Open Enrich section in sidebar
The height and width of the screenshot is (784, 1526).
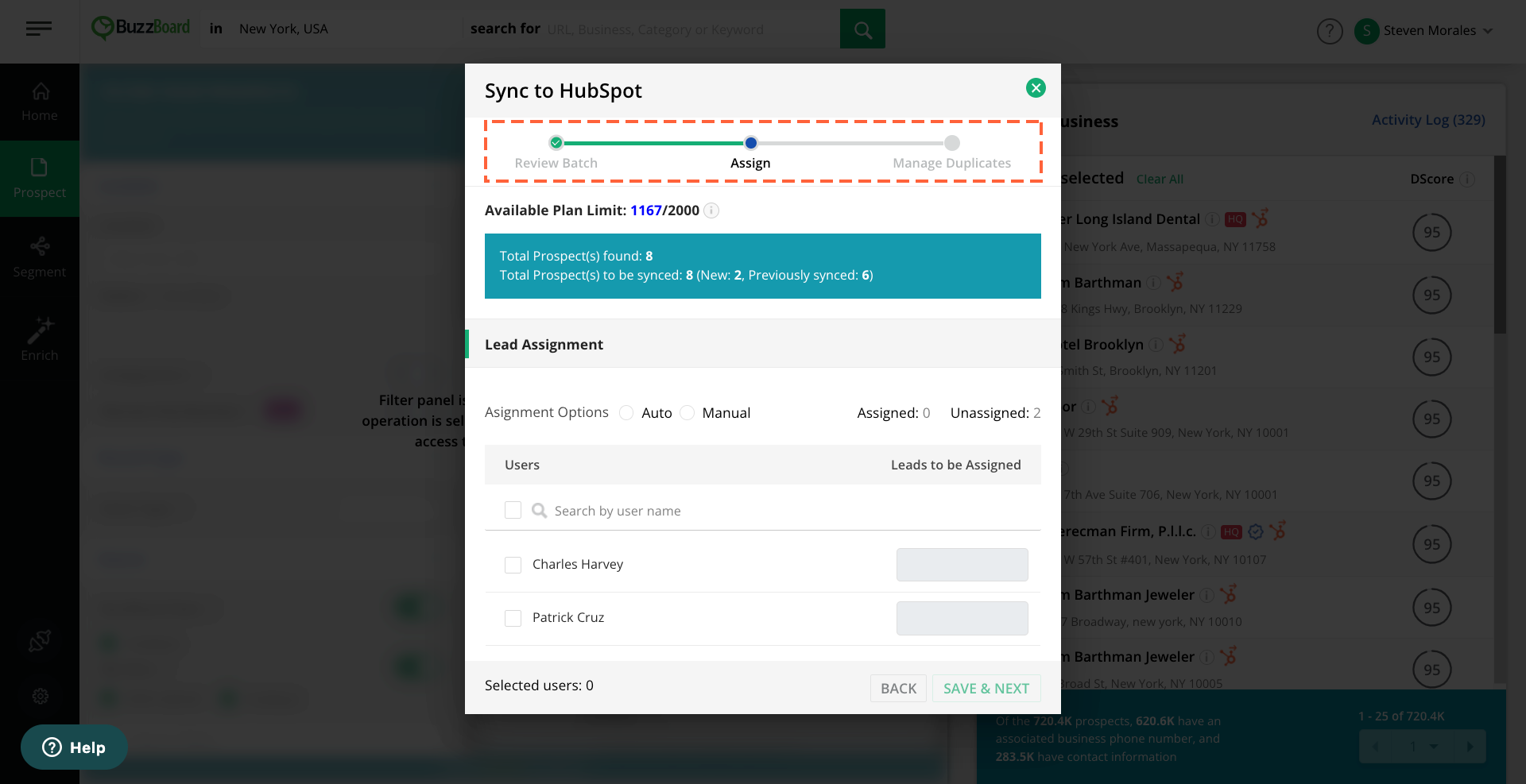(x=40, y=339)
